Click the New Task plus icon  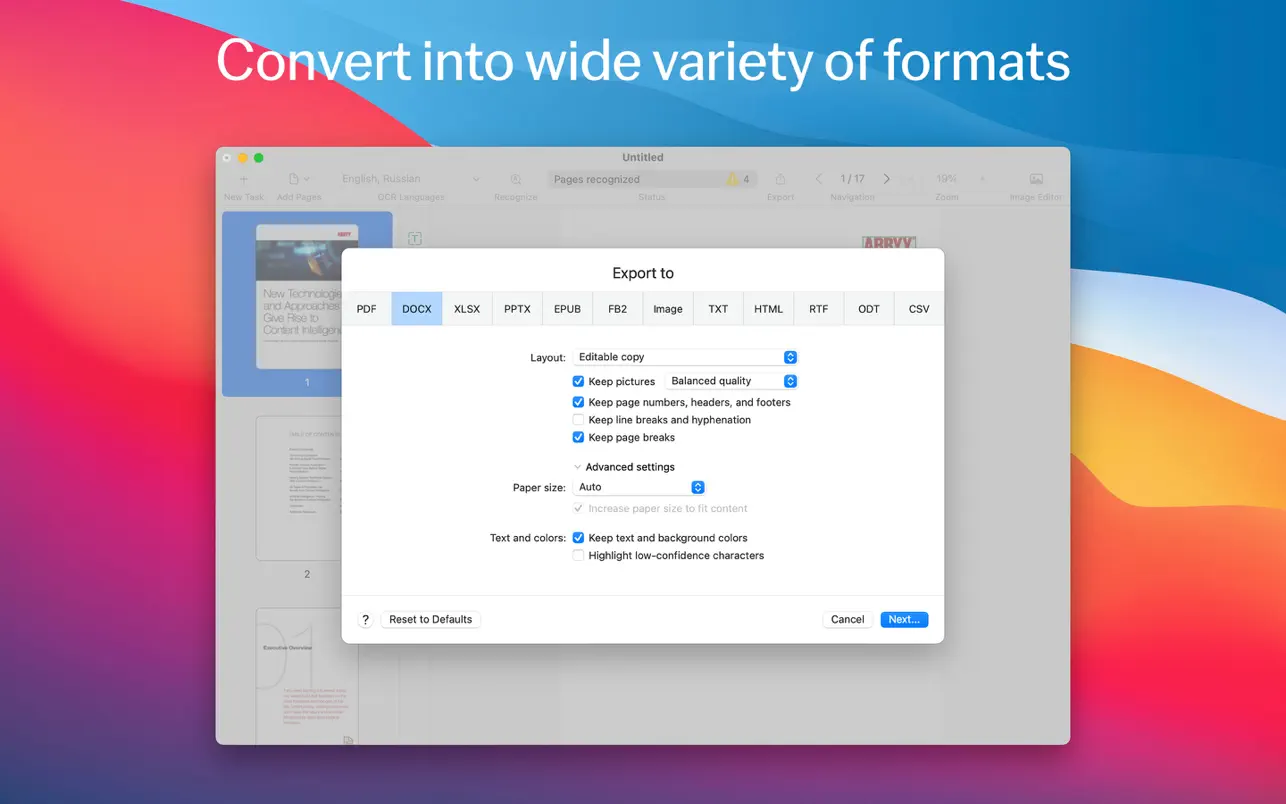pyautogui.click(x=243, y=179)
